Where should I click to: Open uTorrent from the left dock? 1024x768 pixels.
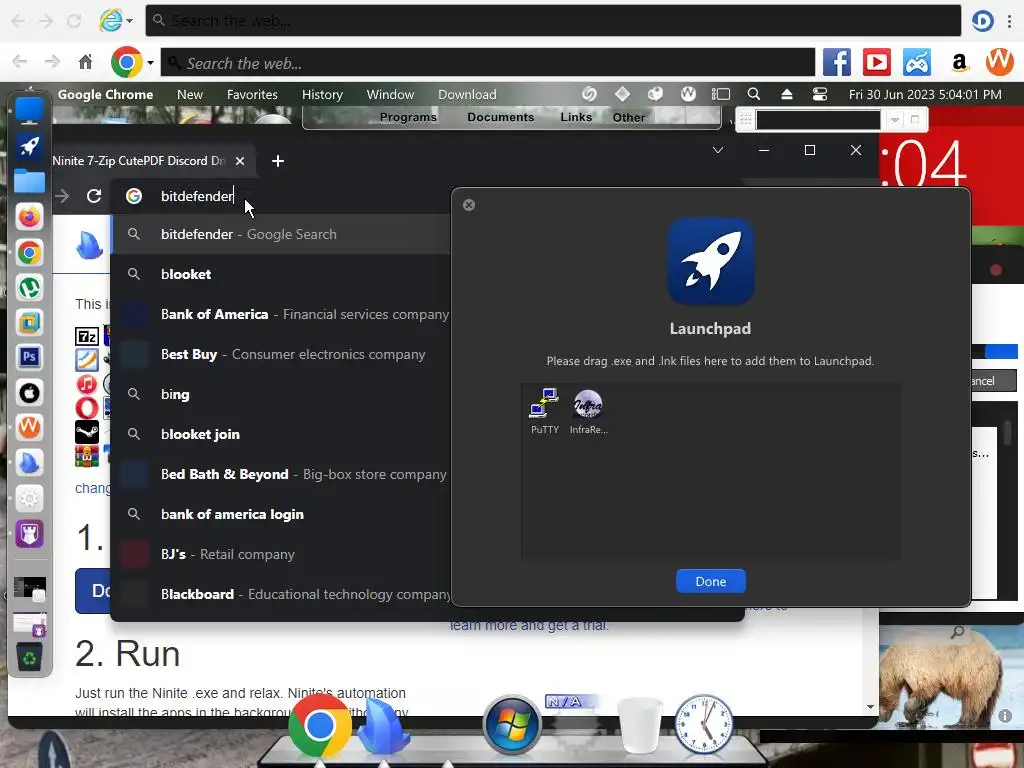click(29, 287)
